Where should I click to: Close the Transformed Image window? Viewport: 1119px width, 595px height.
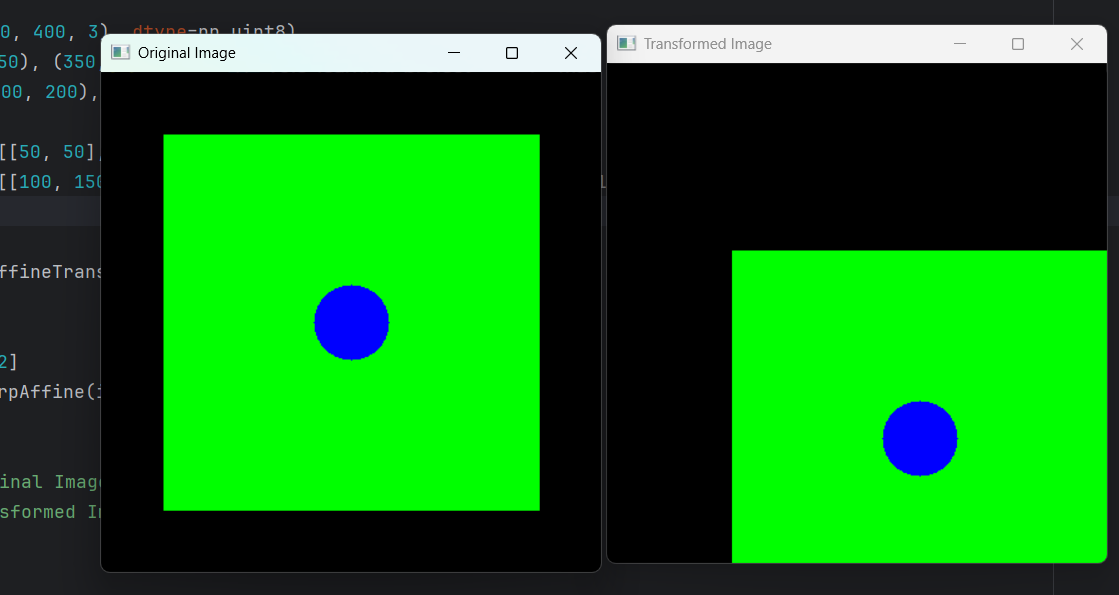[1077, 44]
